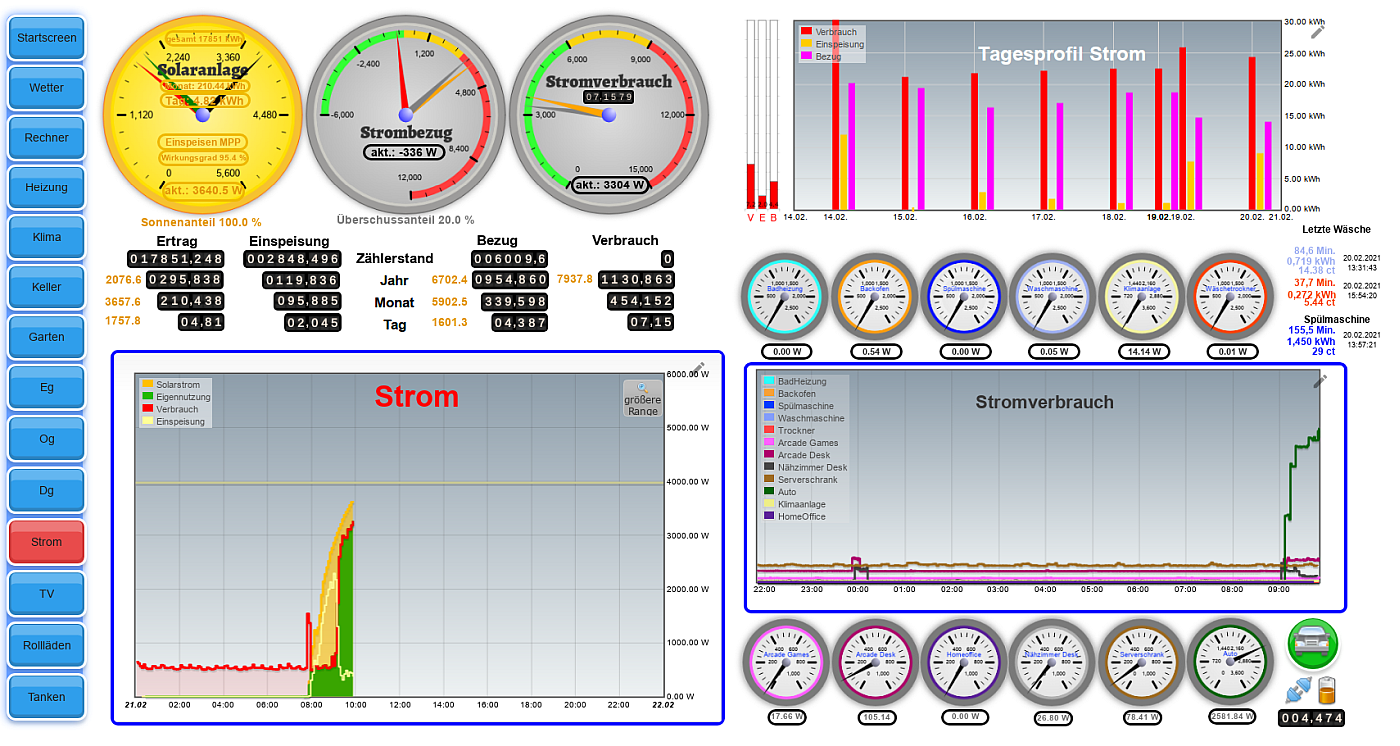Click yellow Einspeisung swatch in Tagesprofil legend
Screen dimensions: 1400x746
point(807,45)
